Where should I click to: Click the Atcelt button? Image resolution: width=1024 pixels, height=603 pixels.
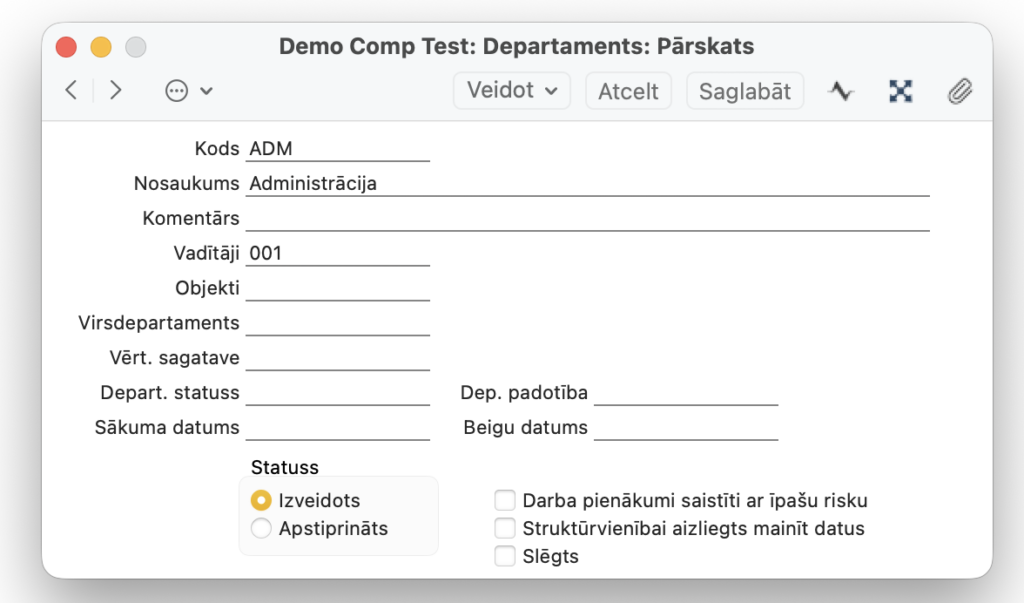tap(628, 91)
